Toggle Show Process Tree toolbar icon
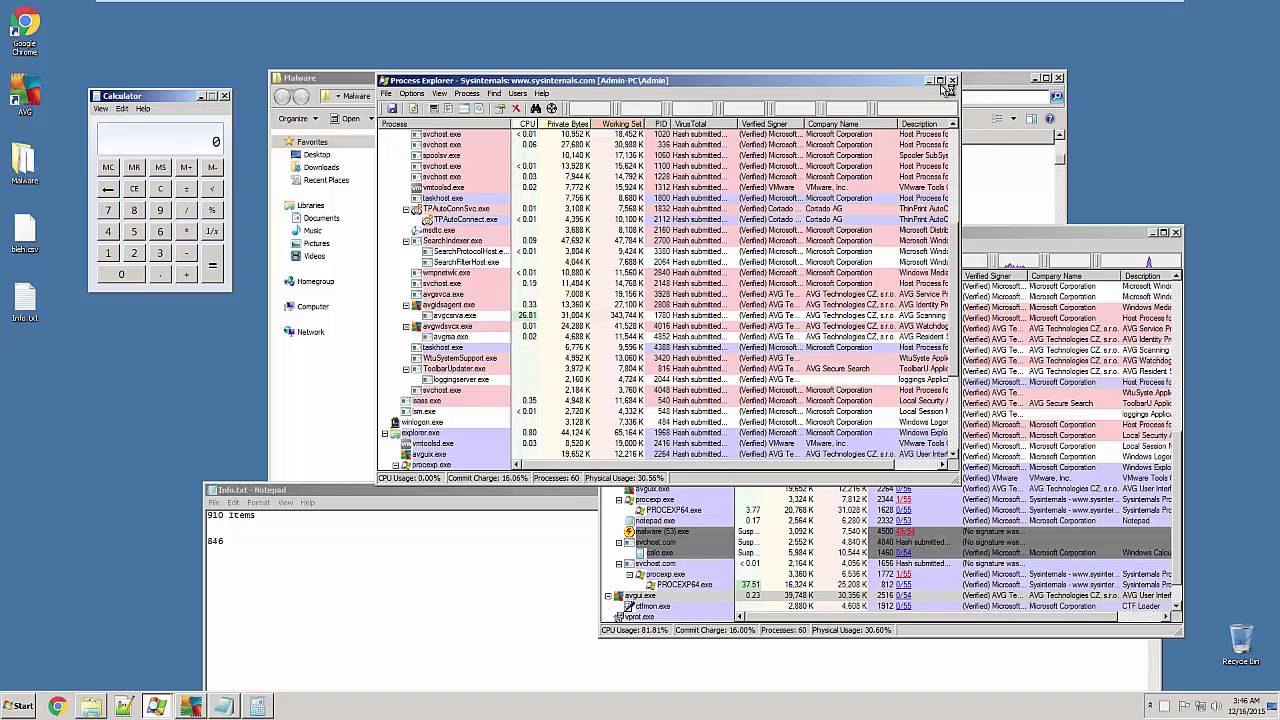1280x720 pixels. click(448, 108)
